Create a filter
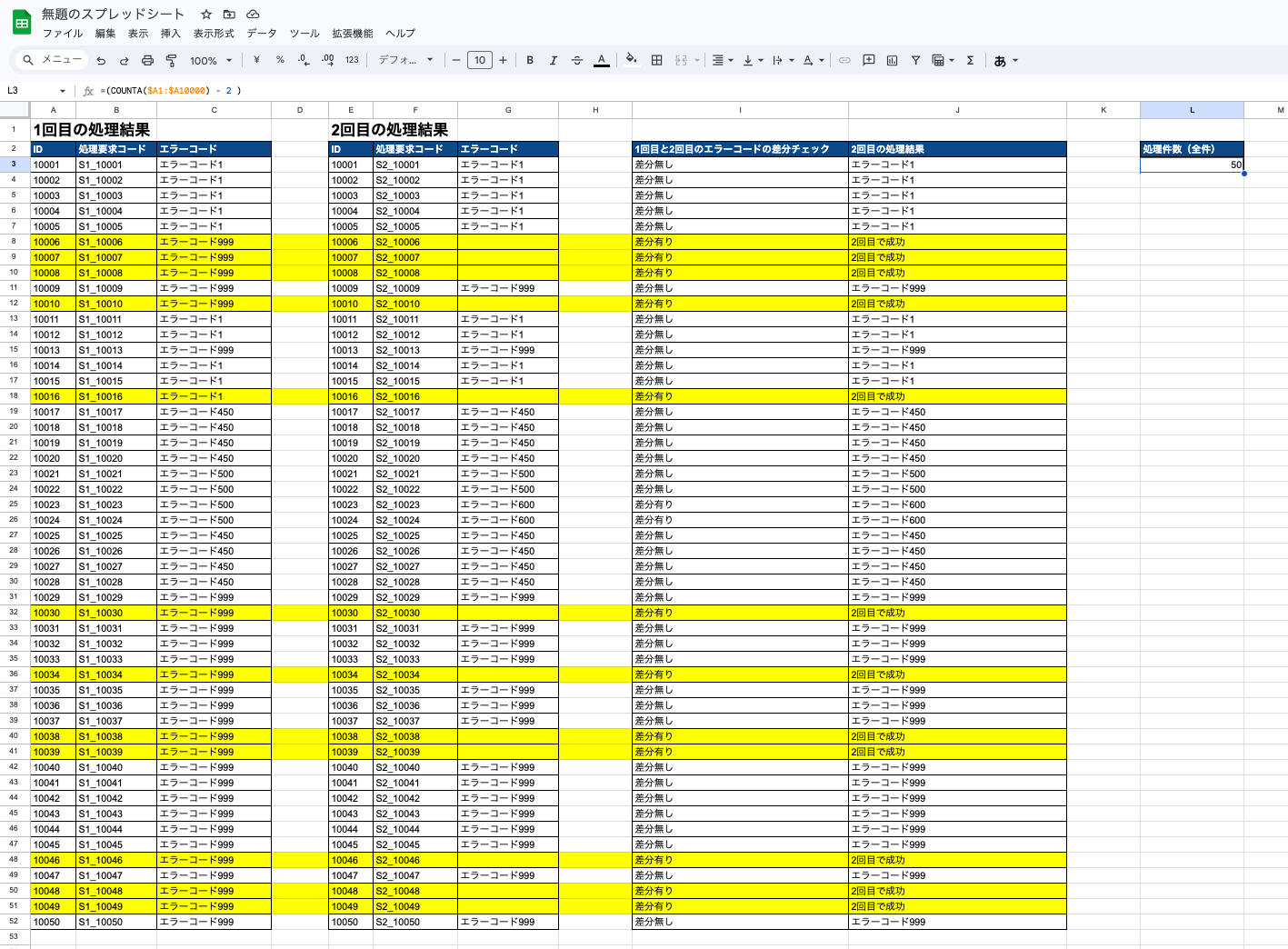 point(915,60)
